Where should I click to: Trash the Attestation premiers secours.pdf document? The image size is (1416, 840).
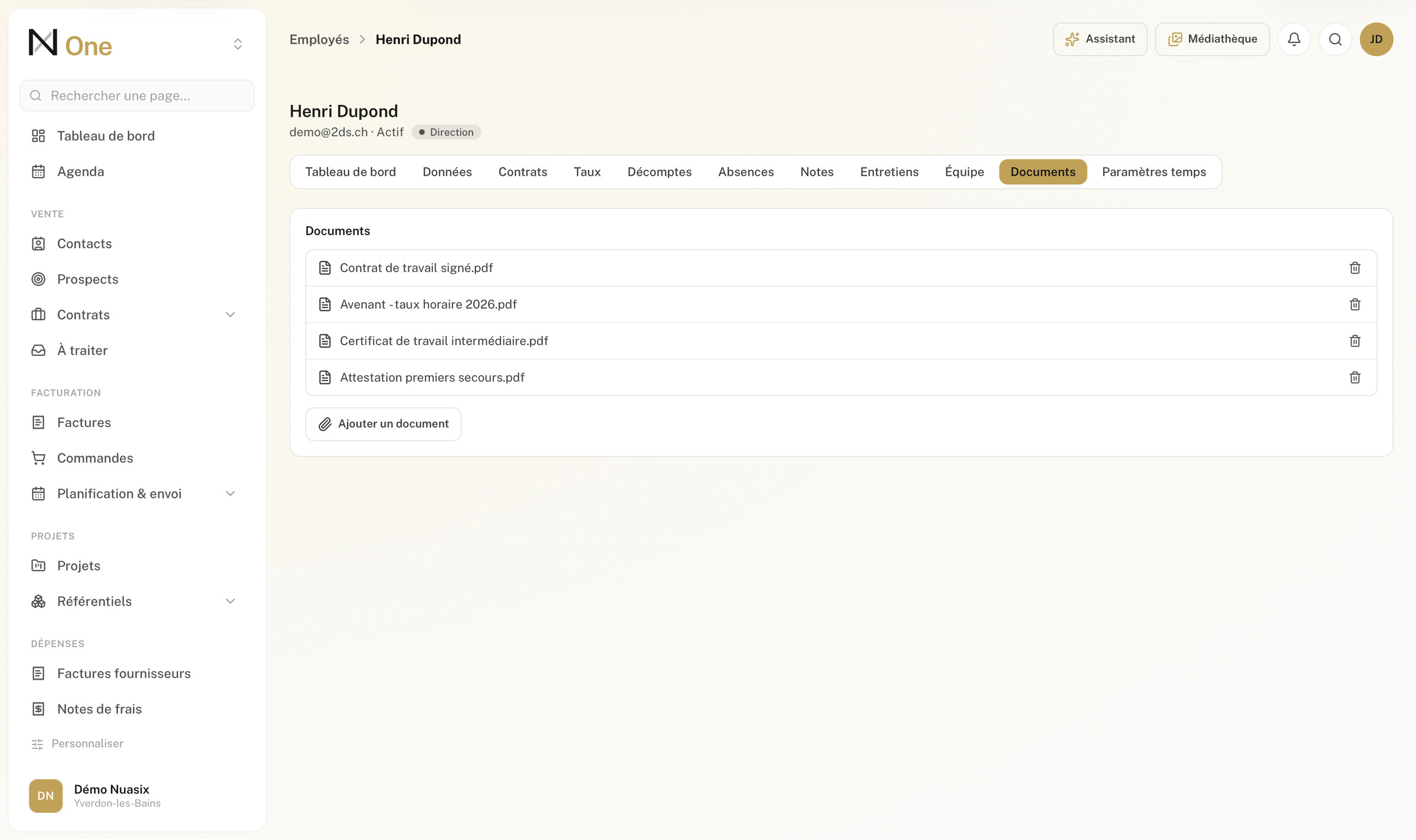(x=1355, y=378)
